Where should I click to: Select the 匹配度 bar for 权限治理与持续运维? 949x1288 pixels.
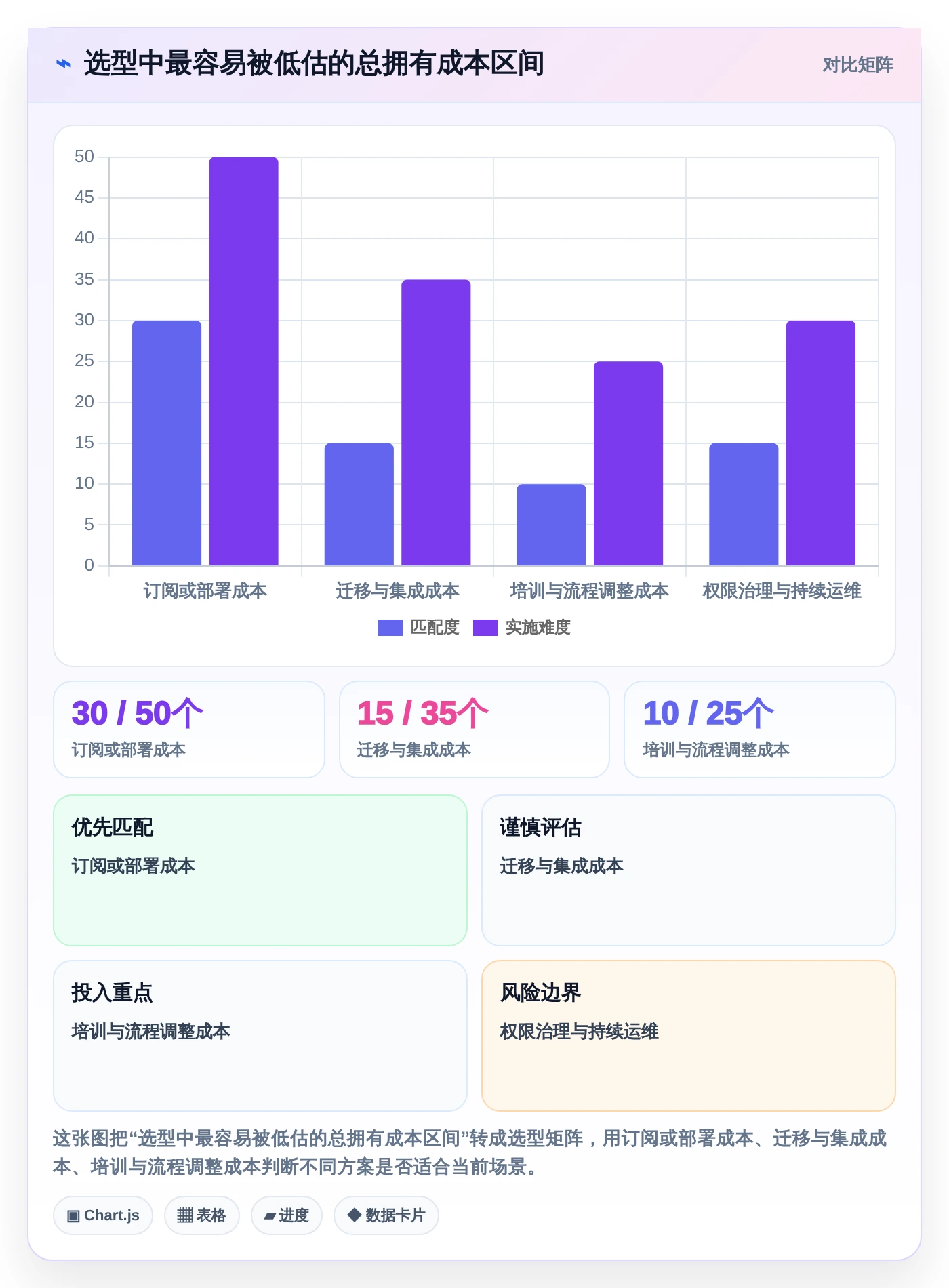click(744, 504)
